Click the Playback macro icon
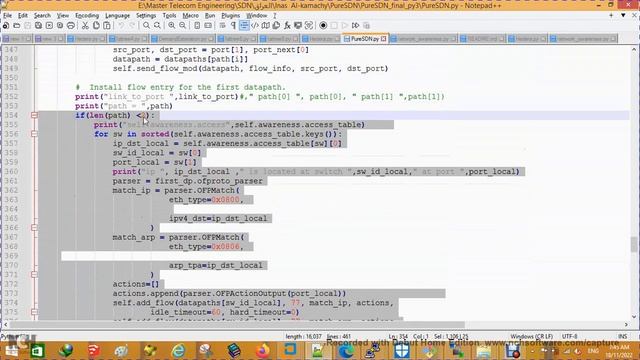Image resolution: width=640 pixels, height=360 pixels. tap(345, 25)
